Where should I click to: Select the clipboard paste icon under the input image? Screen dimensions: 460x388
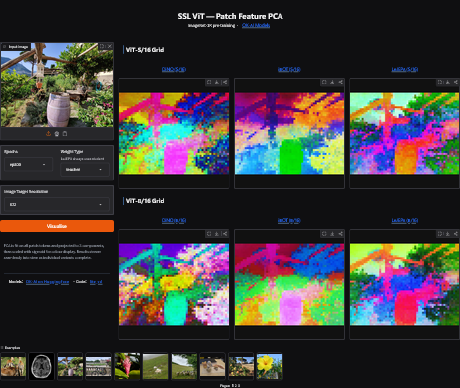coord(65,134)
